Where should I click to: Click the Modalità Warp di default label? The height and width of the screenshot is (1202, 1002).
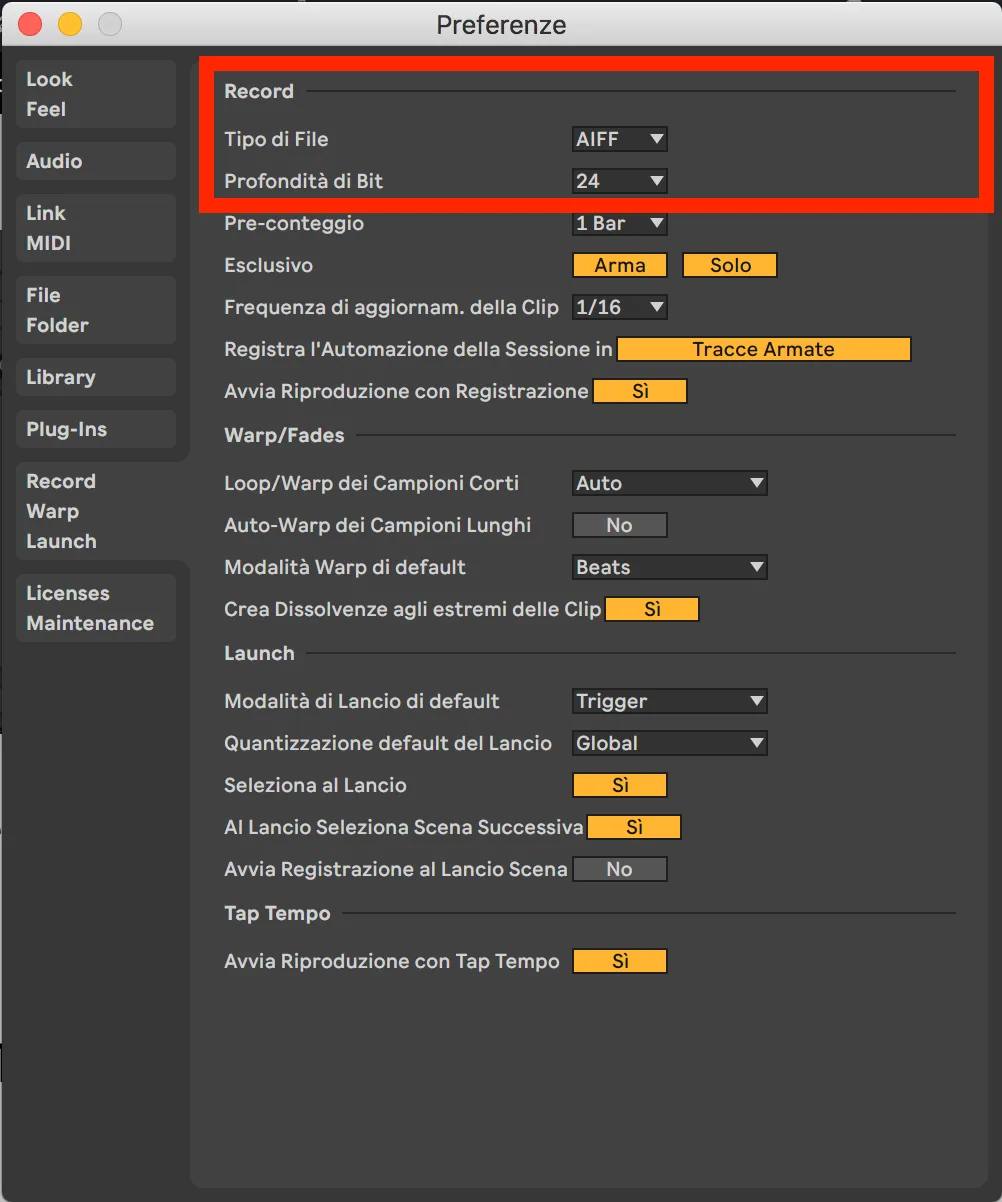(x=345, y=567)
